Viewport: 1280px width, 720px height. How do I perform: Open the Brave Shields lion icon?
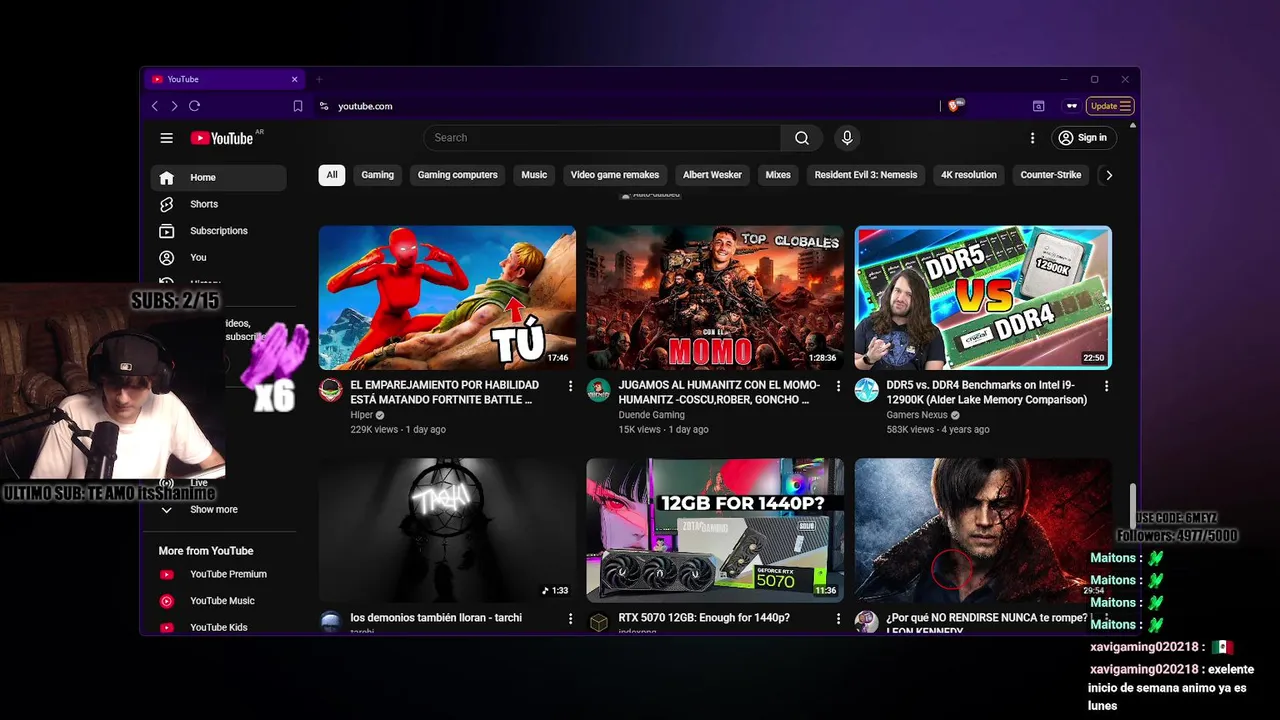point(955,106)
